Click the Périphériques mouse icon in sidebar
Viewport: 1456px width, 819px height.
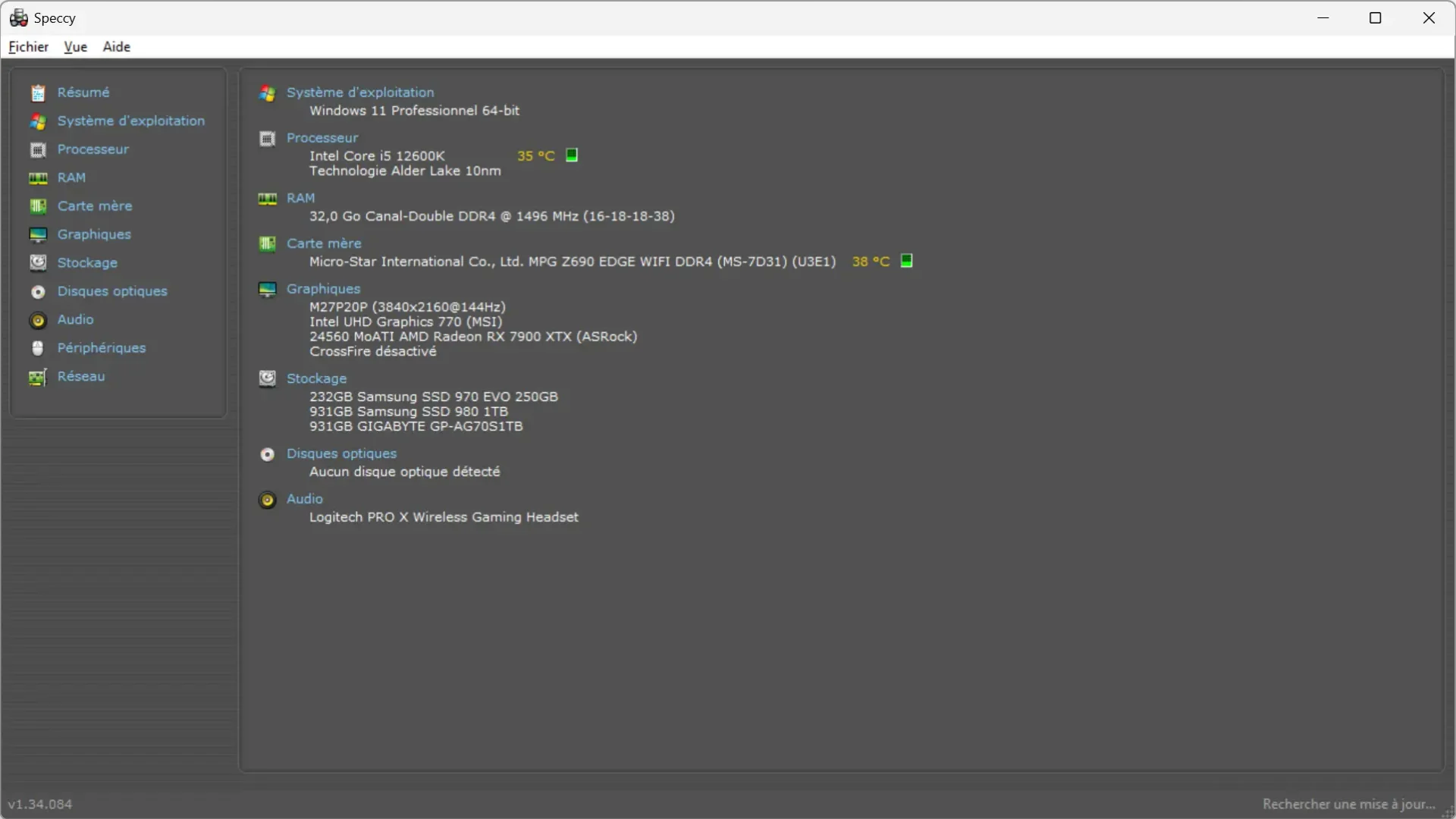pos(38,348)
